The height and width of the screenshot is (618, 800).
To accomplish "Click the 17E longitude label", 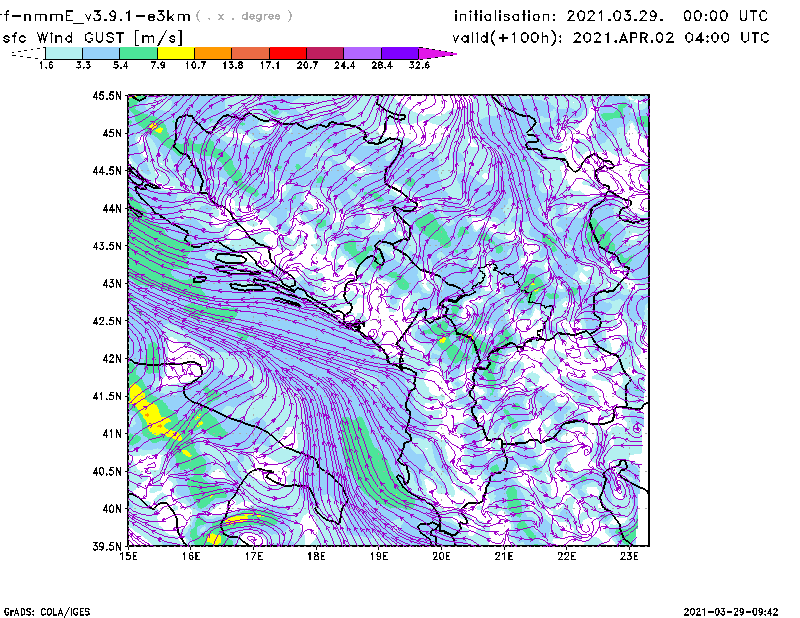I will coord(254,556).
